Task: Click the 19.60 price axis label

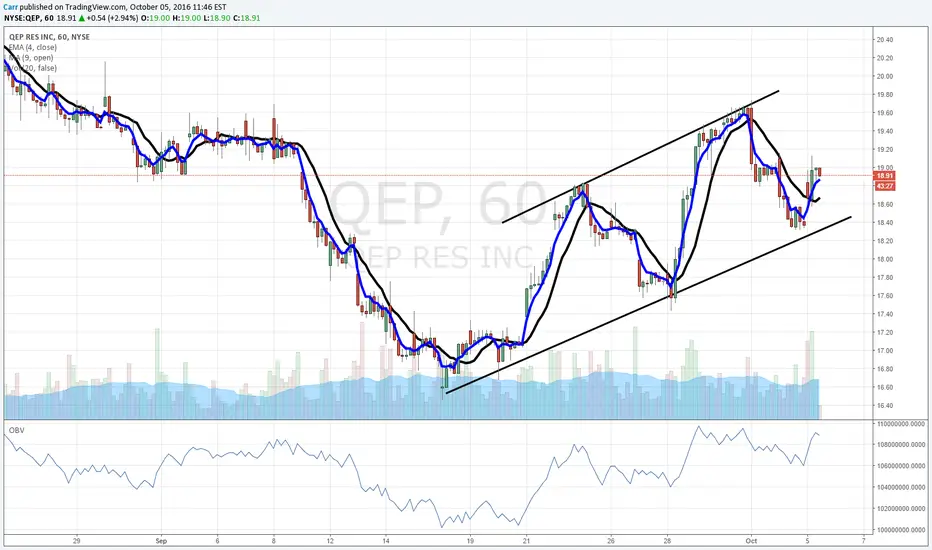Action: click(884, 113)
